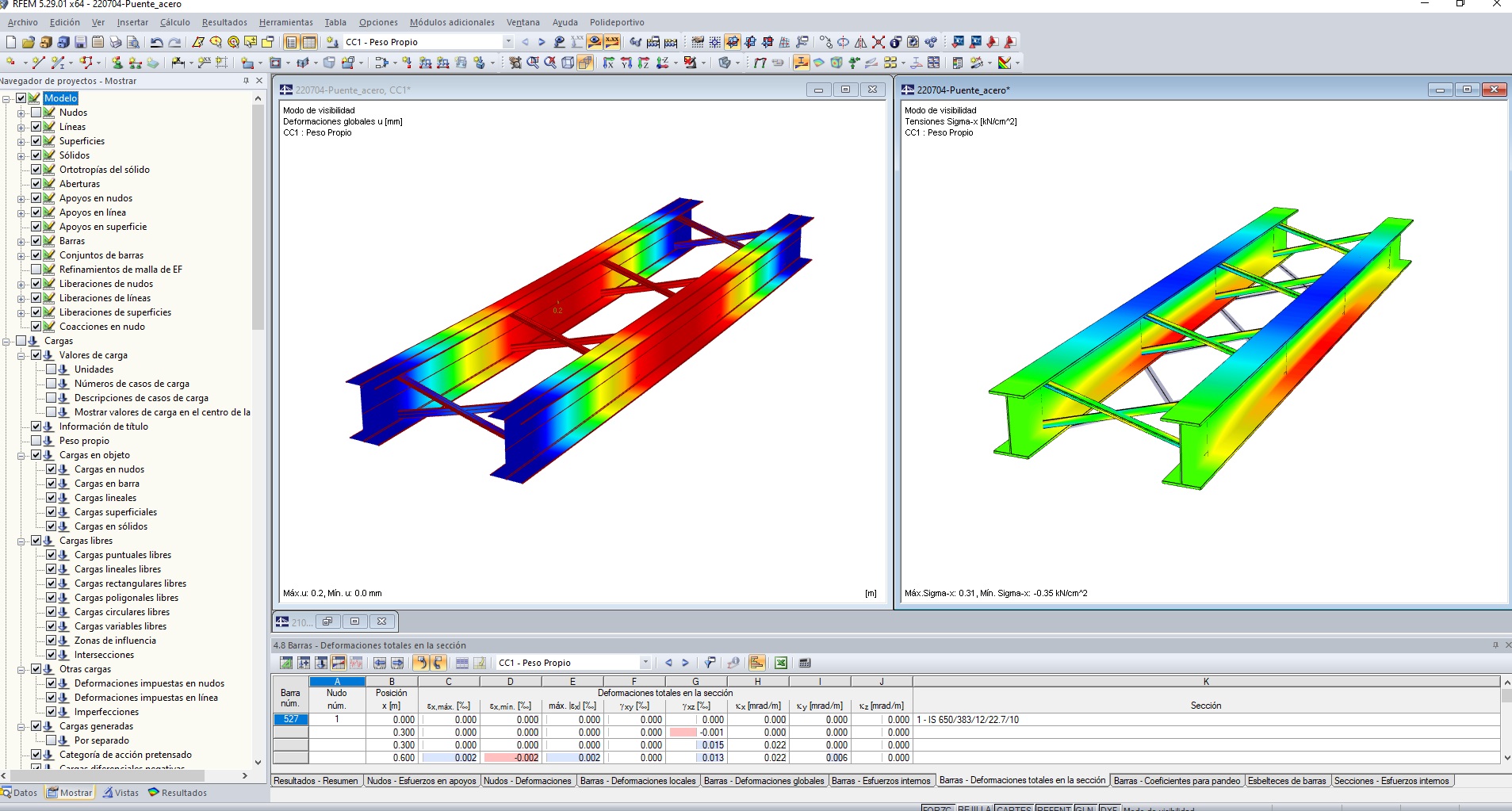The height and width of the screenshot is (811, 1512).
Task: Show view in Z direction
Action: coord(643,63)
